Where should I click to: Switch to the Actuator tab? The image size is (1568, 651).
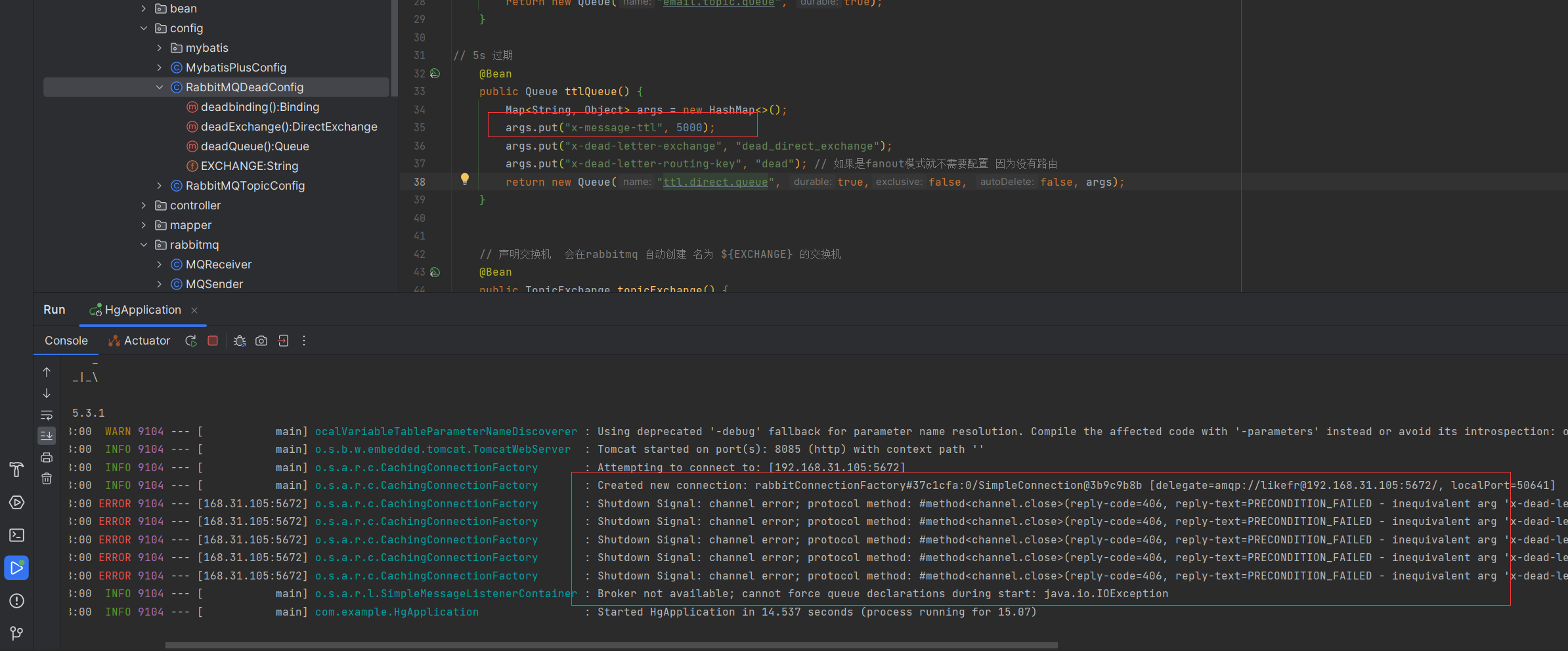click(139, 341)
